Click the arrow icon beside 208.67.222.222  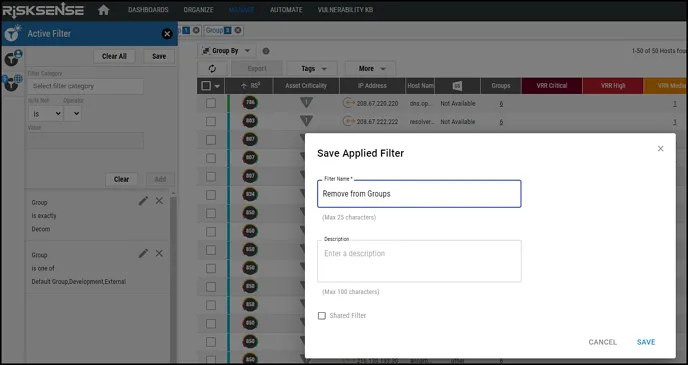coord(349,121)
